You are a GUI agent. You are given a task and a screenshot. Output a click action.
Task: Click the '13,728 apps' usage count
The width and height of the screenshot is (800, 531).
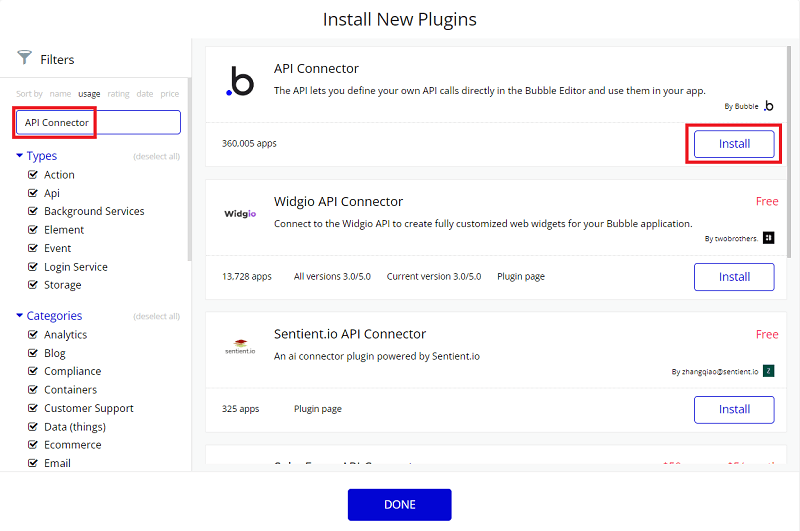(247, 276)
